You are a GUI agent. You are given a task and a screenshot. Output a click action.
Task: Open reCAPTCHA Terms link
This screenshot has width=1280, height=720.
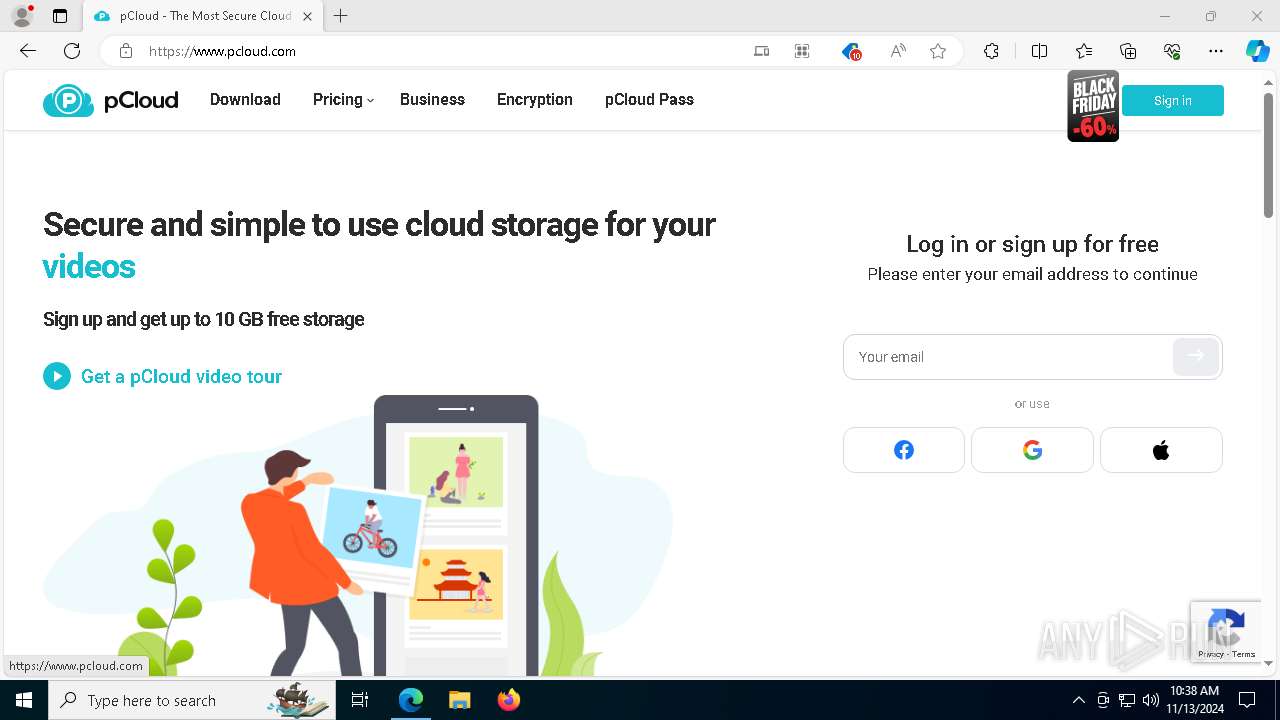[x=1244, y=654]
